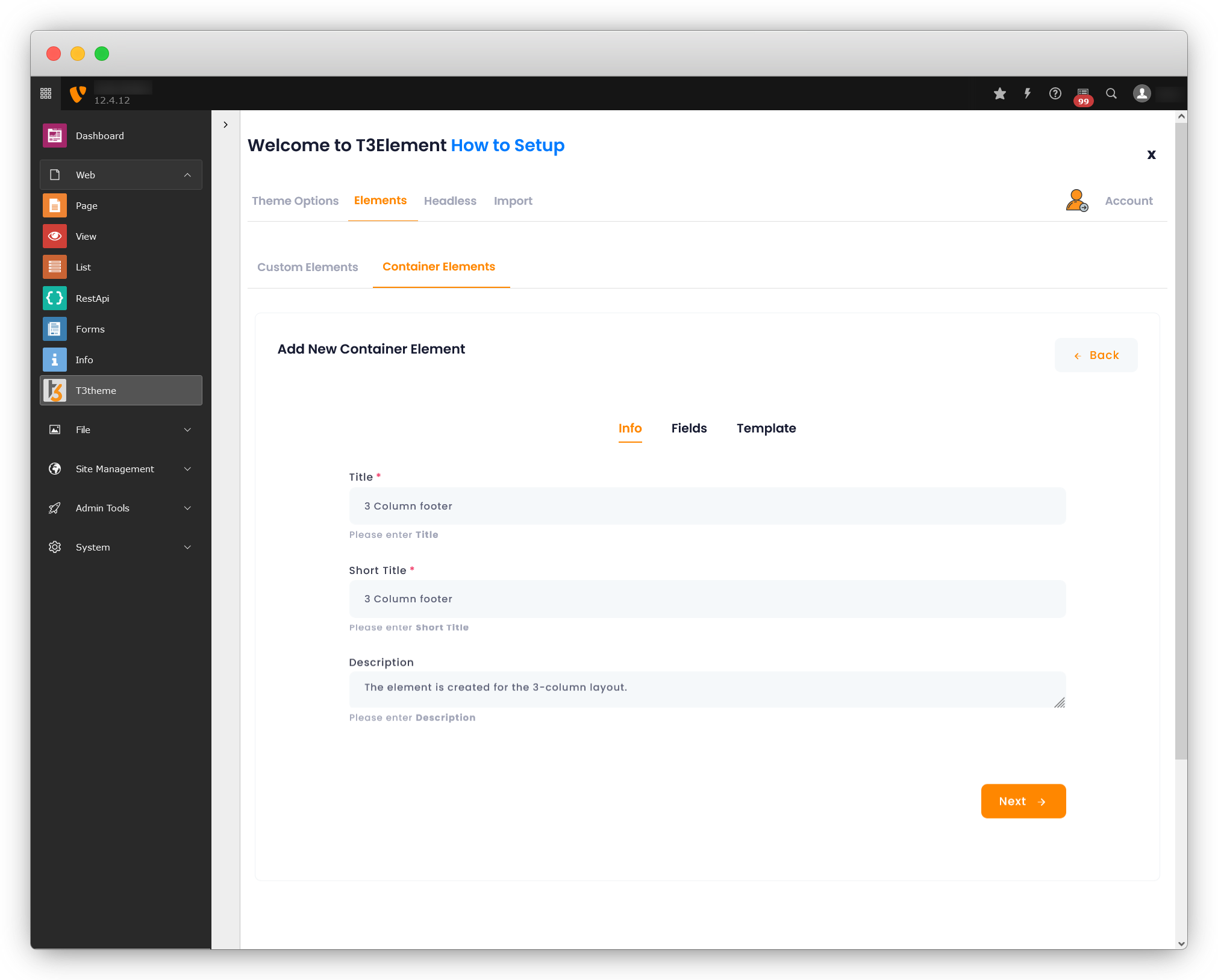
Task: Click the orange Next button
Action: point(1023,801)
